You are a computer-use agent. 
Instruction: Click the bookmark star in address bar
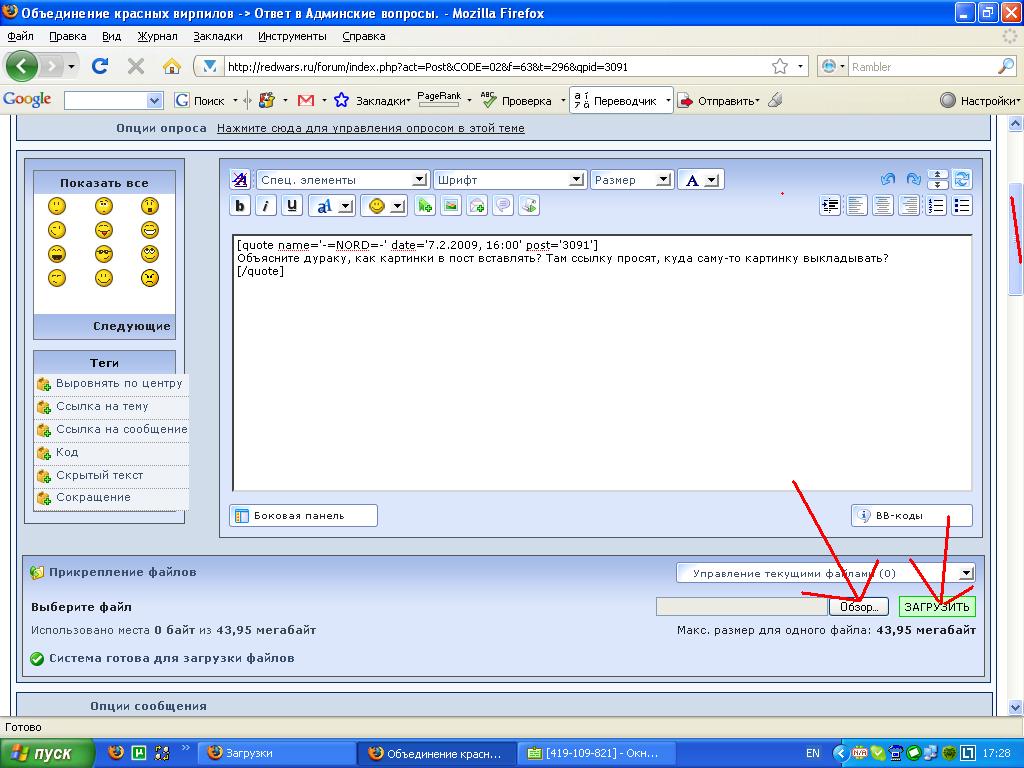pyautogui.click(x=780, y=66)
